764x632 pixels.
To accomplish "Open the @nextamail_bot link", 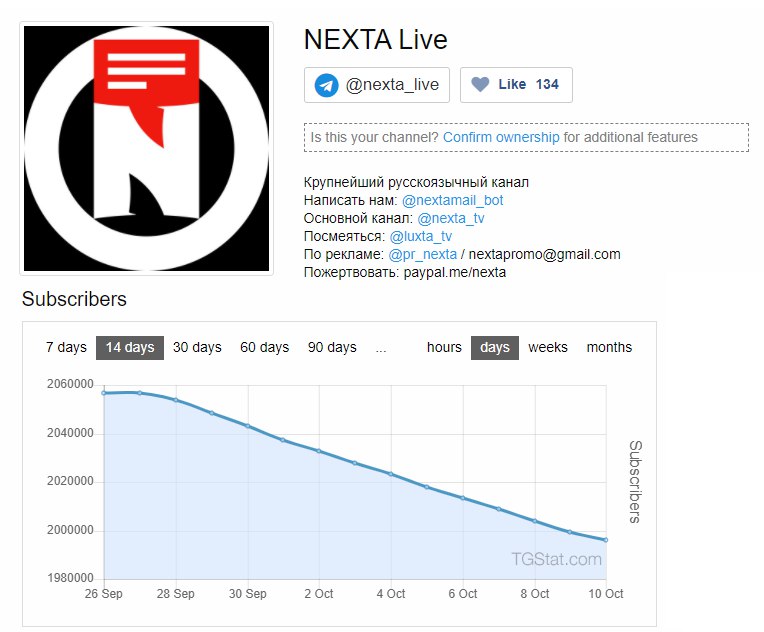I will 452,200.
